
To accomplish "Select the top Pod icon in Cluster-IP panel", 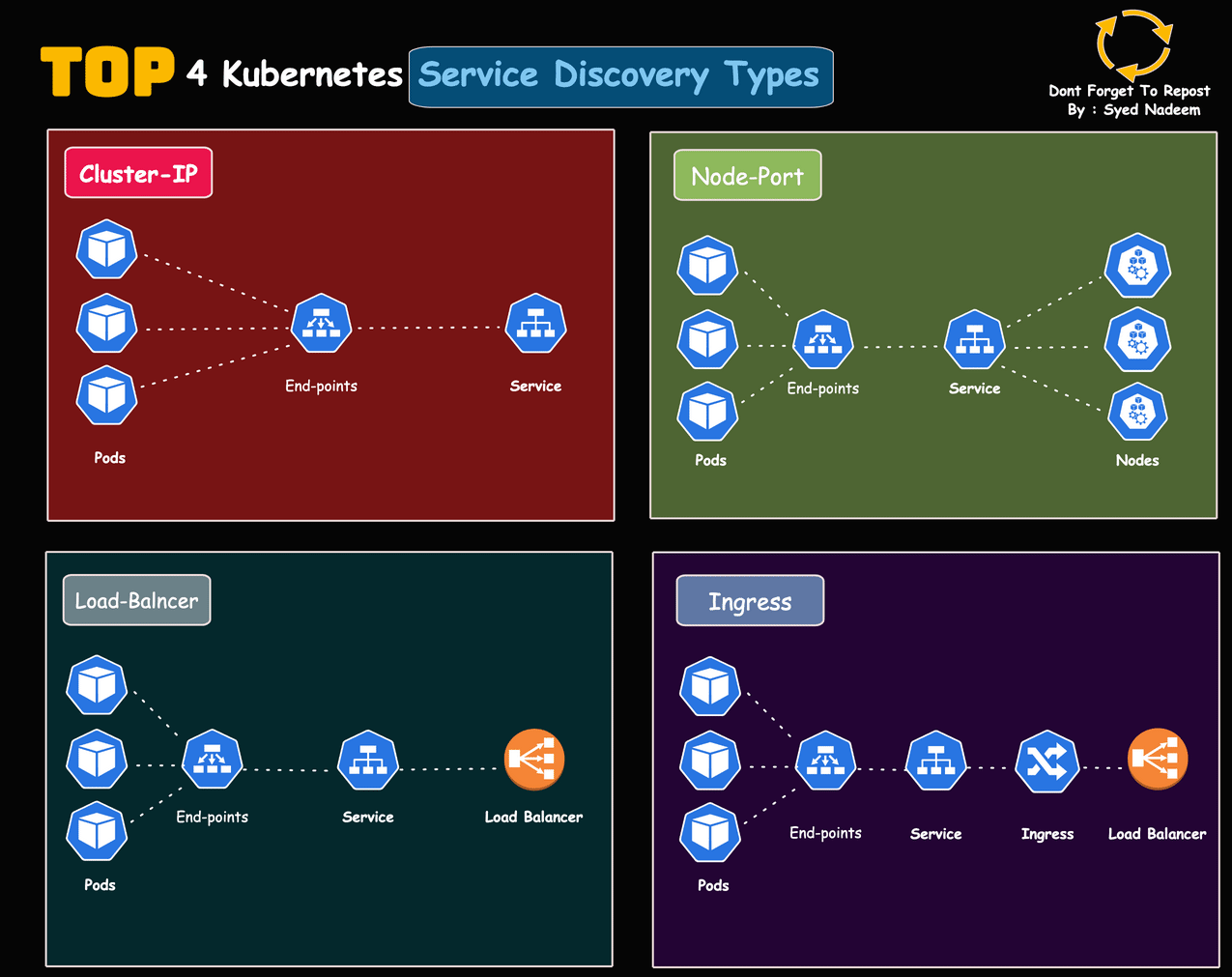I will [106, 249].
